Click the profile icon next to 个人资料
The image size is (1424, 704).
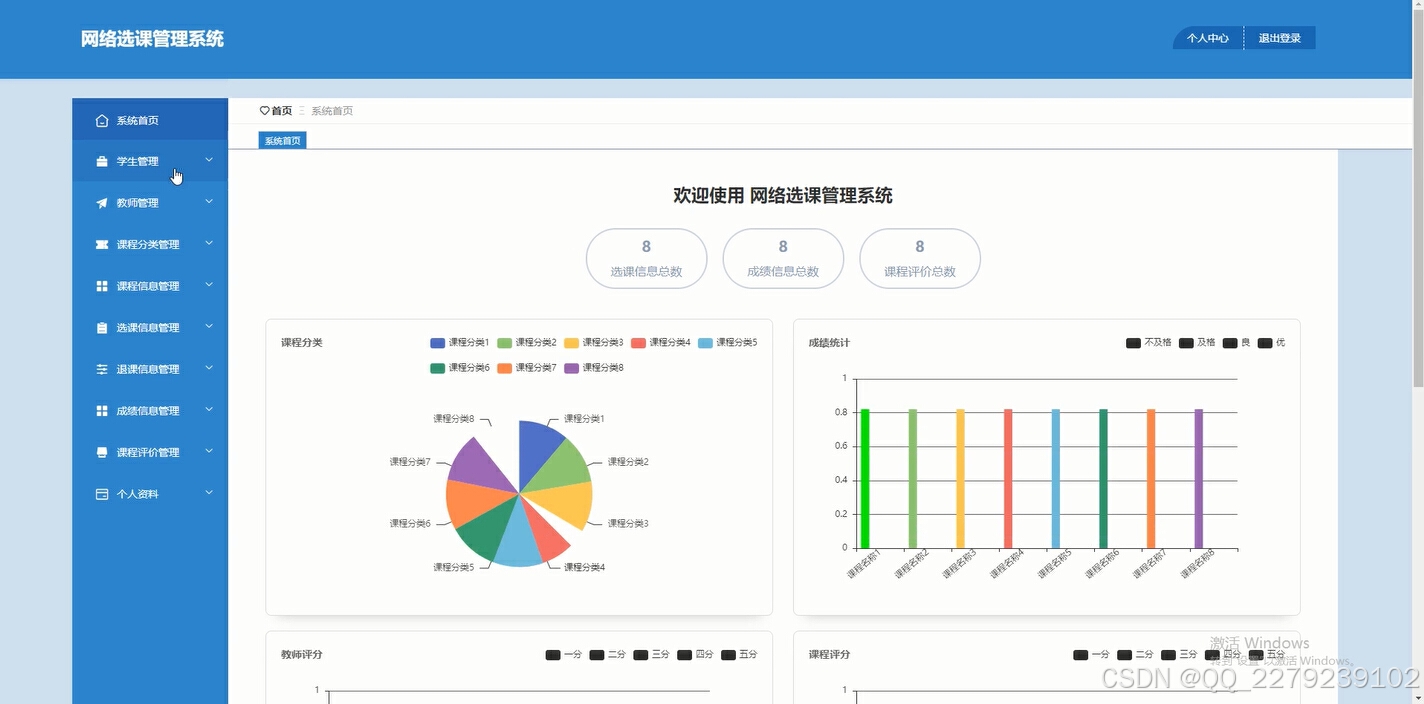tap(100, 493)
